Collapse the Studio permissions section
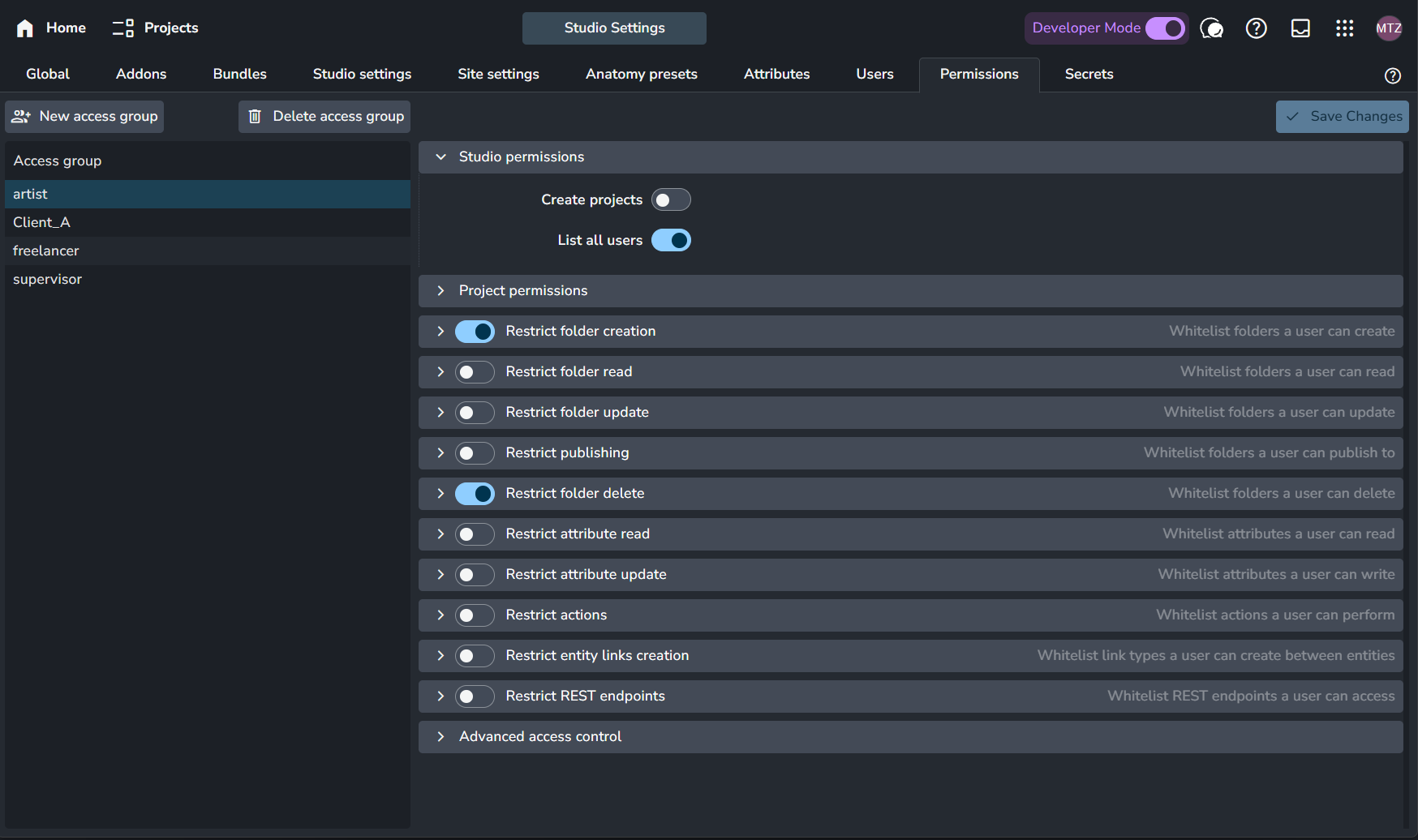Screen dimensions: 1418x840 (x=440, y=157)
